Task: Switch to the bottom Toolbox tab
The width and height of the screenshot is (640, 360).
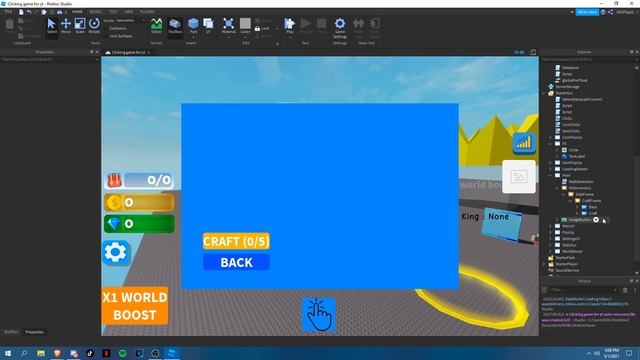Action: click(11, 332)
